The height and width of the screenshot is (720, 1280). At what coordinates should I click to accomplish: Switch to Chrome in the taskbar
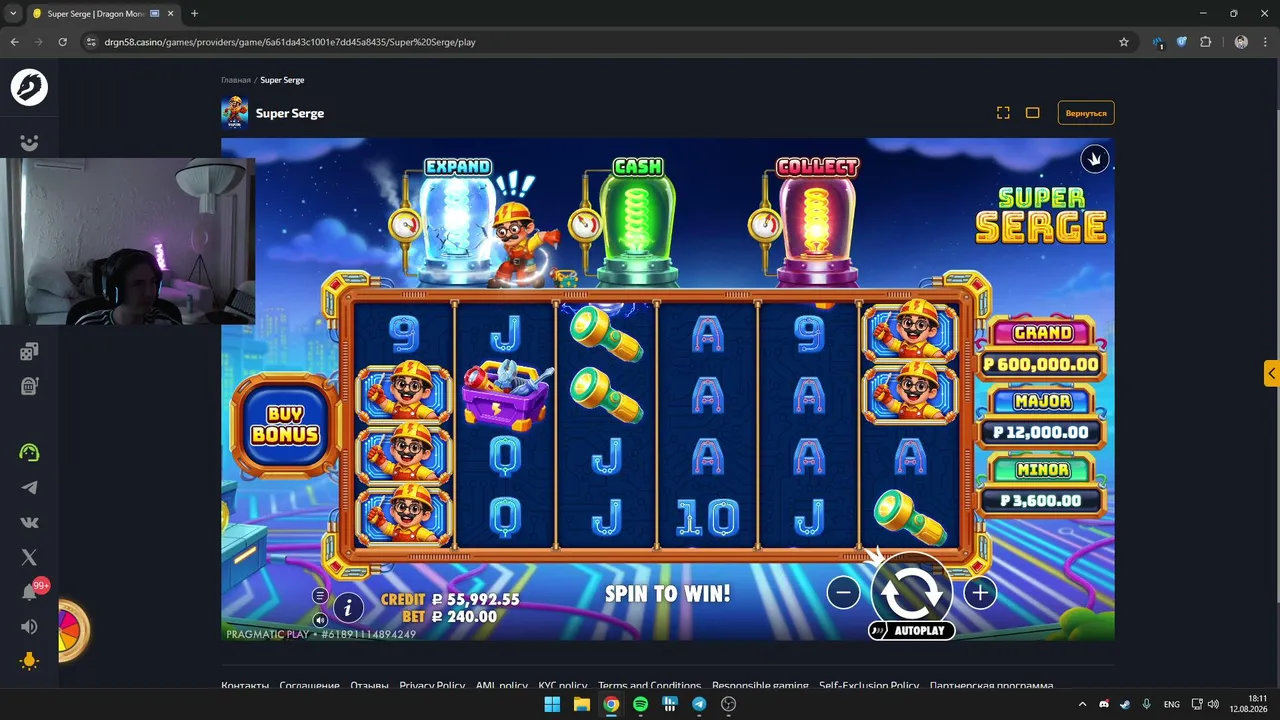(x=611, y=704)
